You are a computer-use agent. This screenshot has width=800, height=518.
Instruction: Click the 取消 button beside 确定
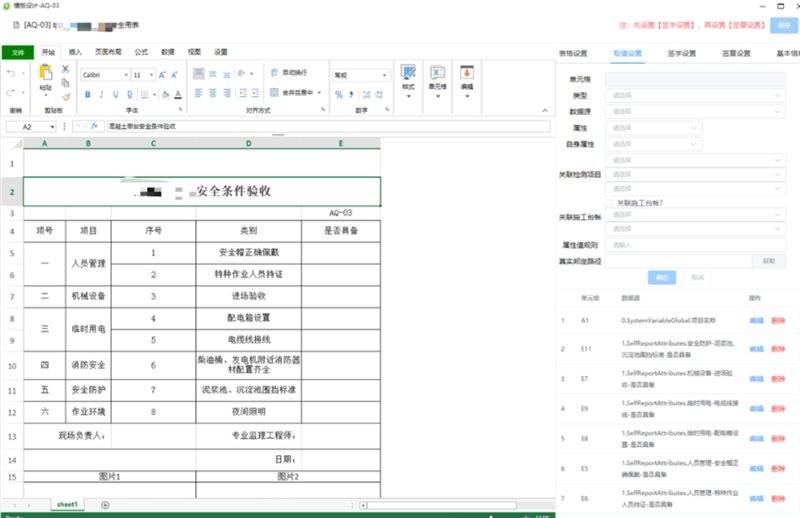697,277
